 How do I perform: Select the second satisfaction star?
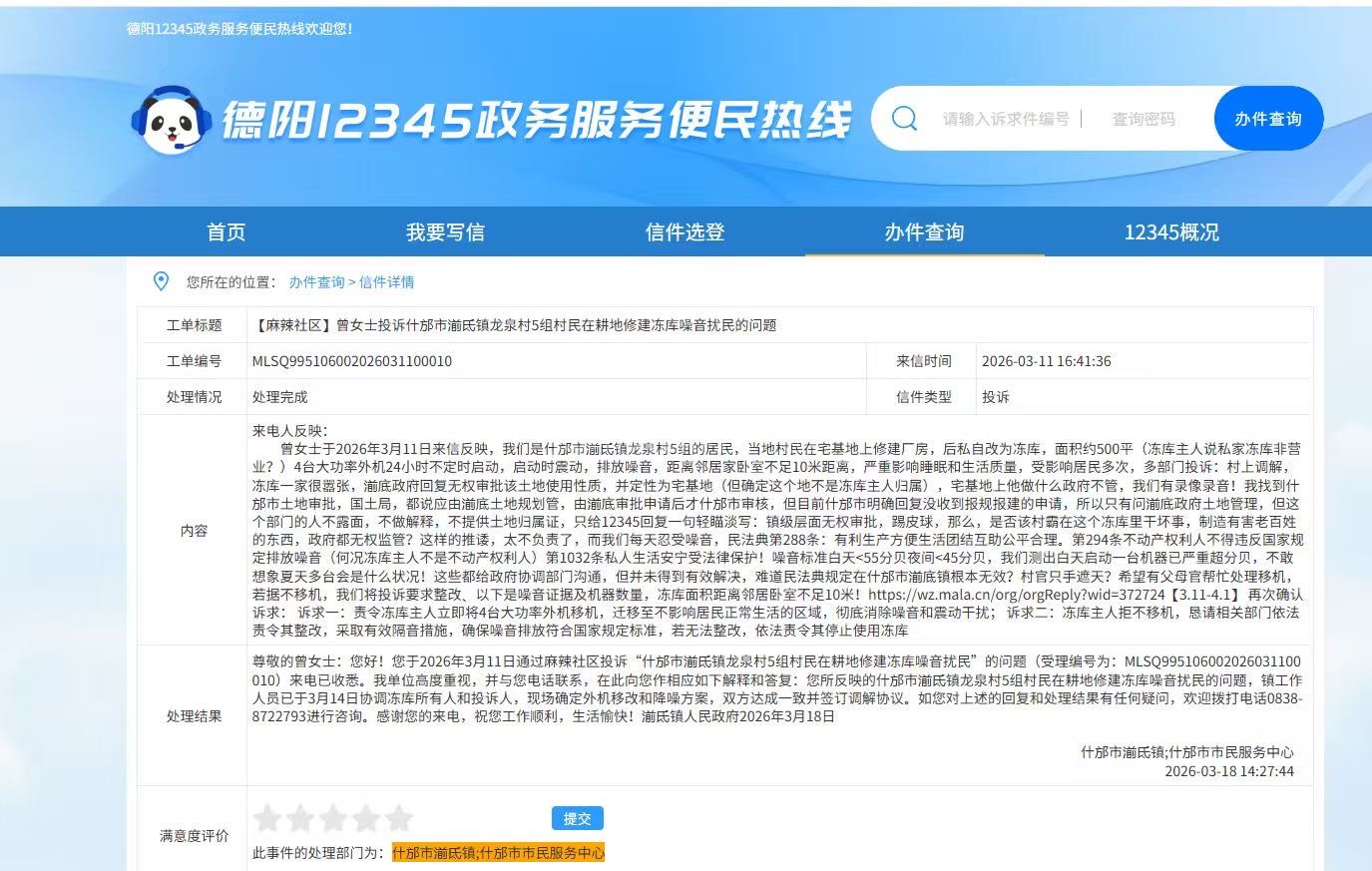pyautogui.click(x=300, y=819)
